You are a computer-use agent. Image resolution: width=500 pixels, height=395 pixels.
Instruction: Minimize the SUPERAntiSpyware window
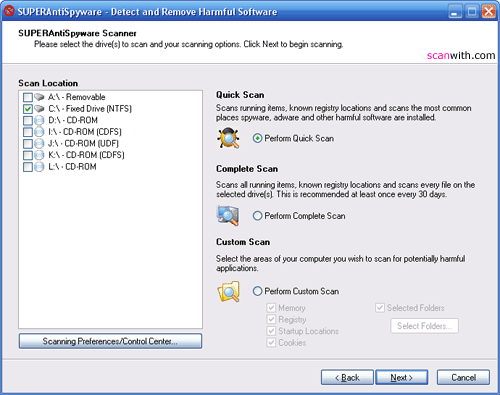(455, 12)
